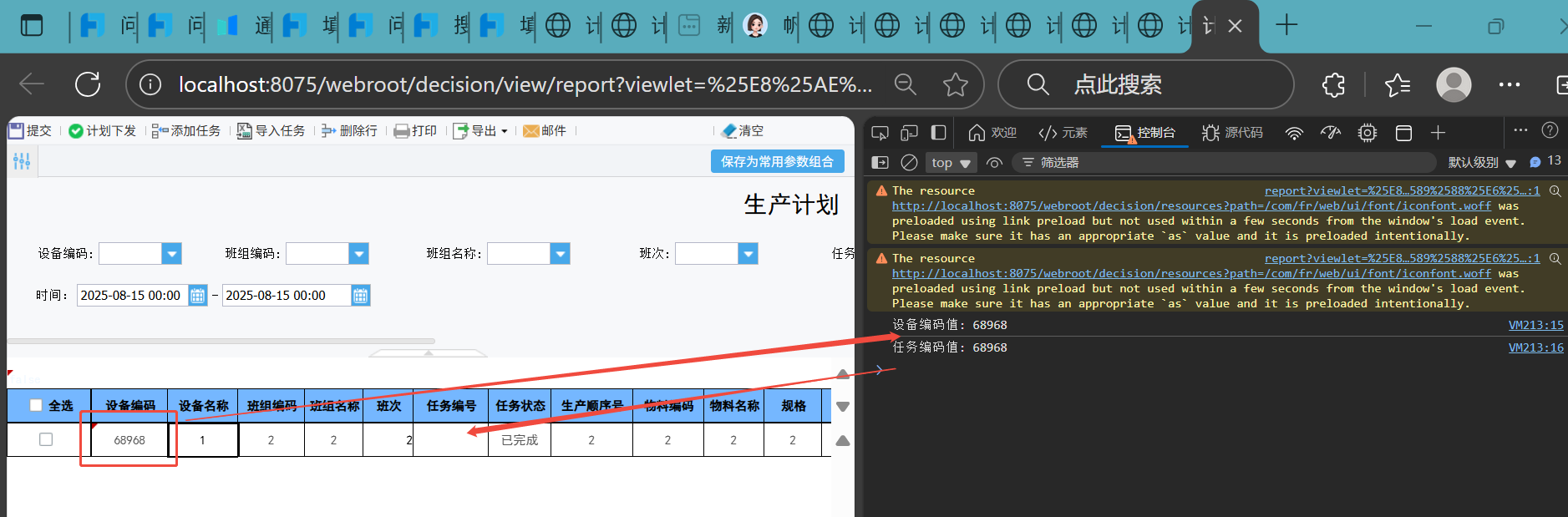Viewport: 1568px width, 517px height.
Task: Click the 清空 clear eraser icon
Action: (x=729, y=131)
